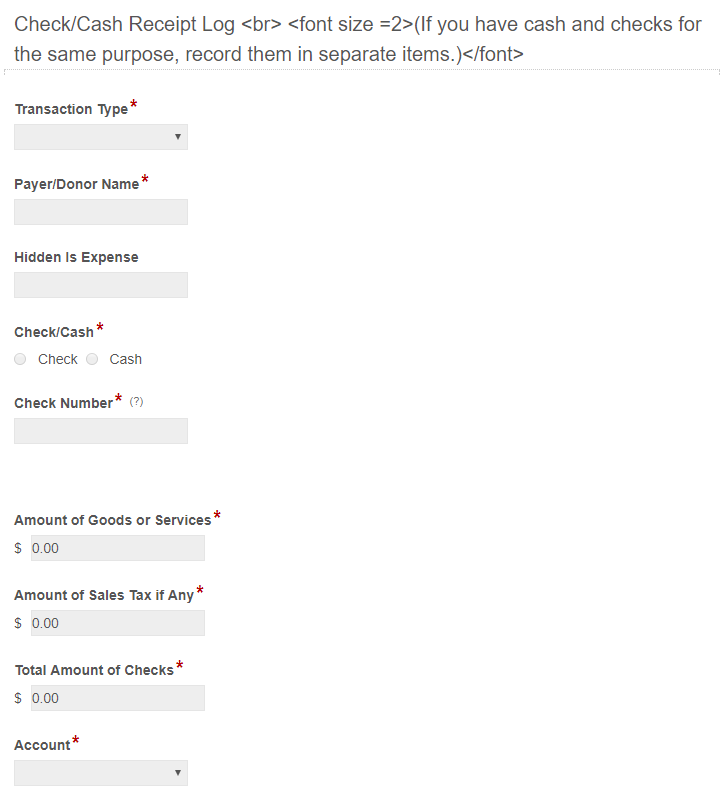Click into the Check Number field
Image resolution: width=722 pixels, height=803 pixels.
click(x=101, y=431)
